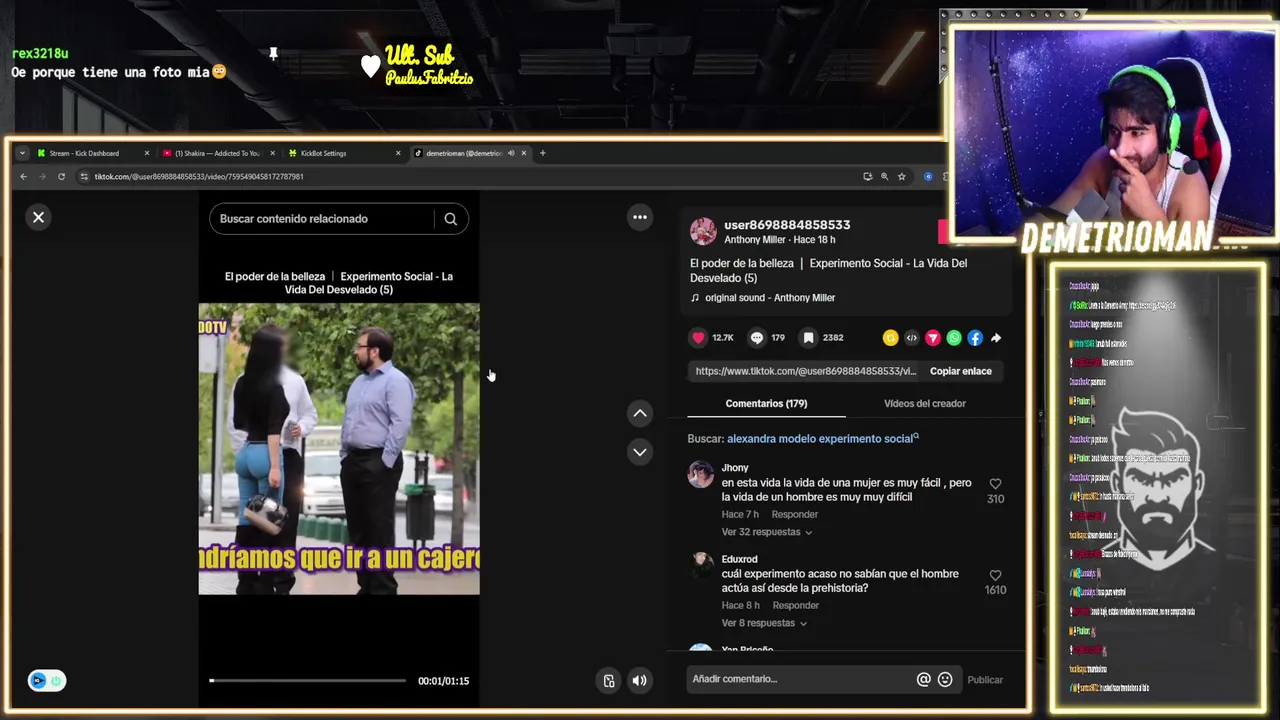Open user8698884858533 profile name
1280x720 pixels.
pyautogui.click(x=787, y=225)
